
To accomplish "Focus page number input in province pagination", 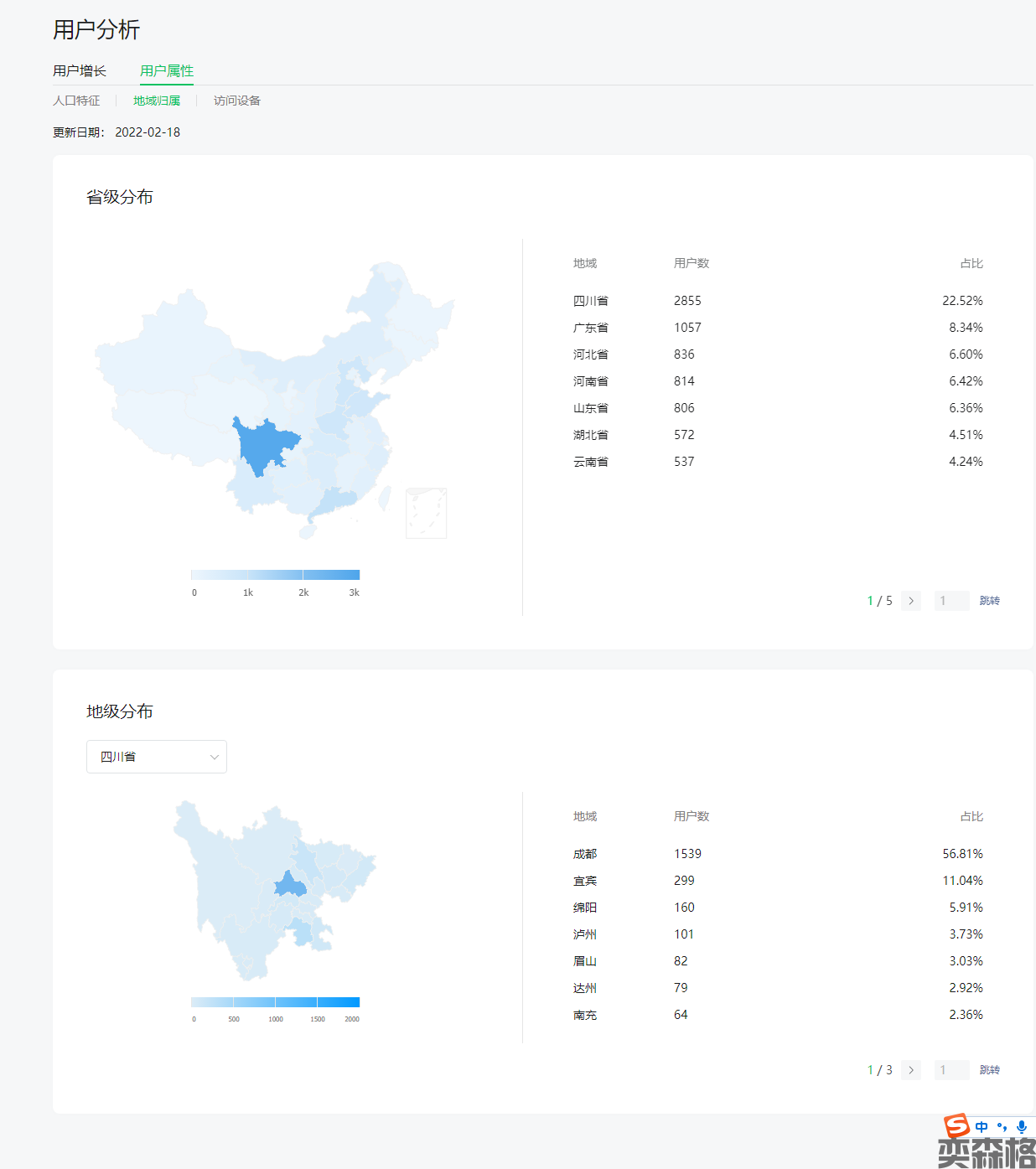I will pos(951,601).
